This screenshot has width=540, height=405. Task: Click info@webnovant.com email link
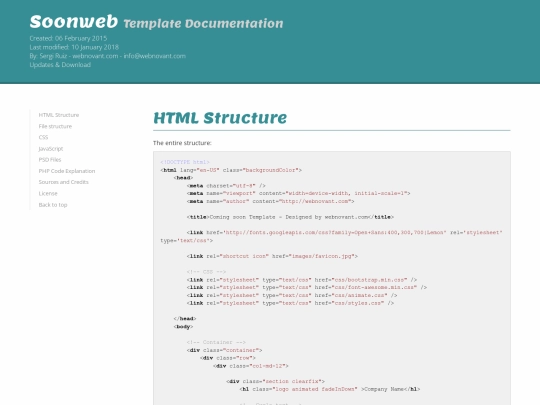(x=155, y=56)
